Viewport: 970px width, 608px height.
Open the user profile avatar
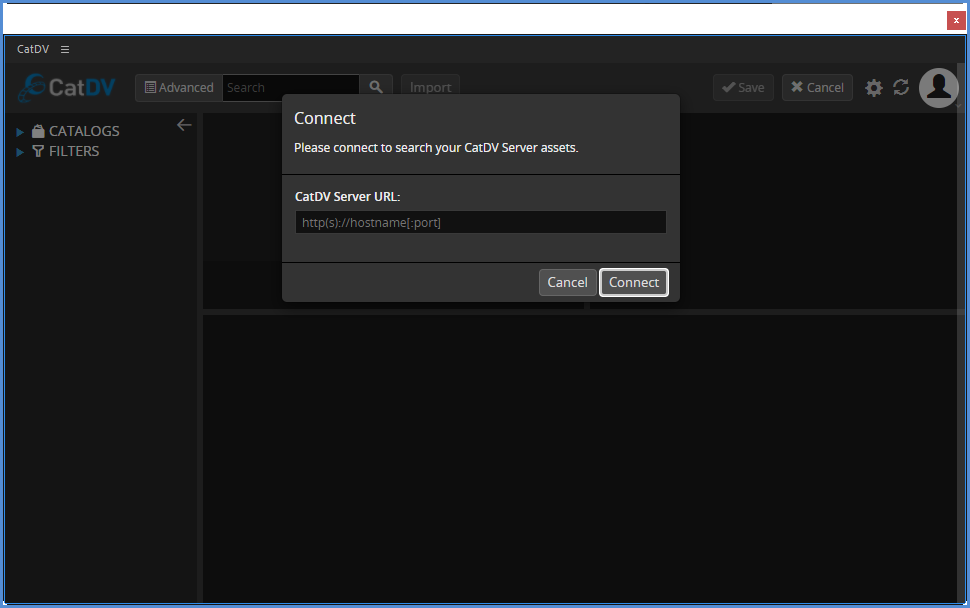pos(938,88)
